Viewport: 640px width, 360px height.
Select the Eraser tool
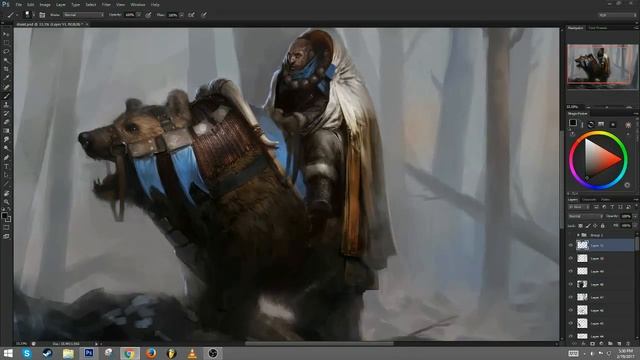[6, 122]
